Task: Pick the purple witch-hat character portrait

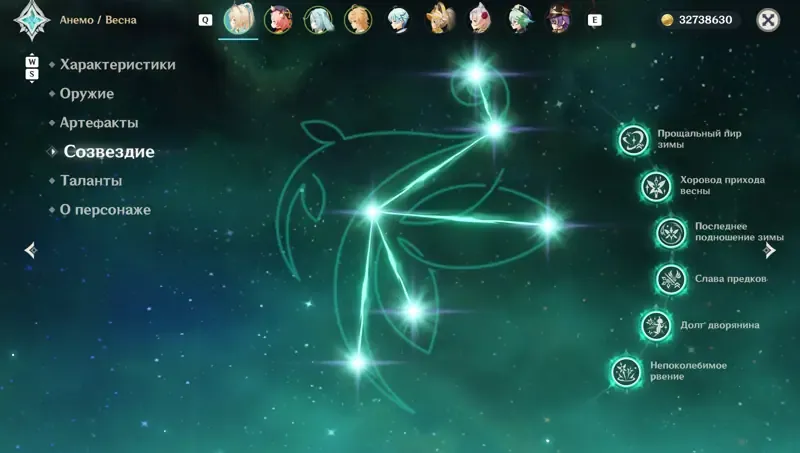Action: [559, 19]
